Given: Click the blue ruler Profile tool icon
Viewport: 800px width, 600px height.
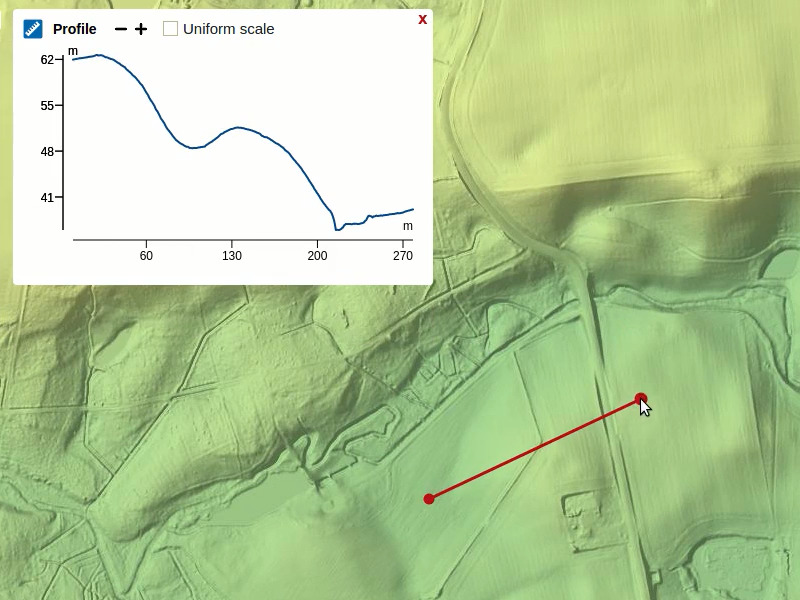Looking at the screenshot, I should pos(33,29).
